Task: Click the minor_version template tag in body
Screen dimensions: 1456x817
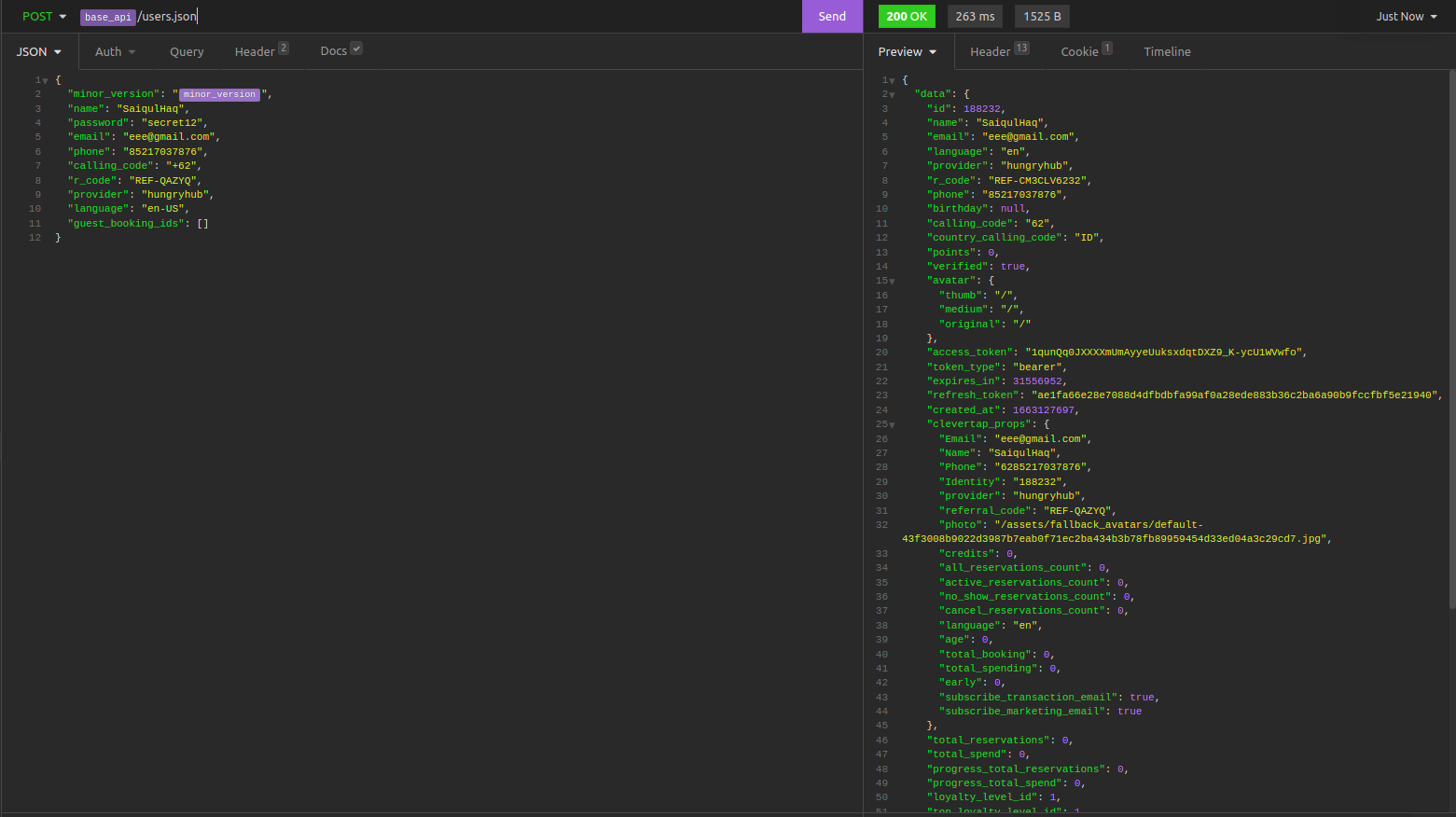Action: 219,94
